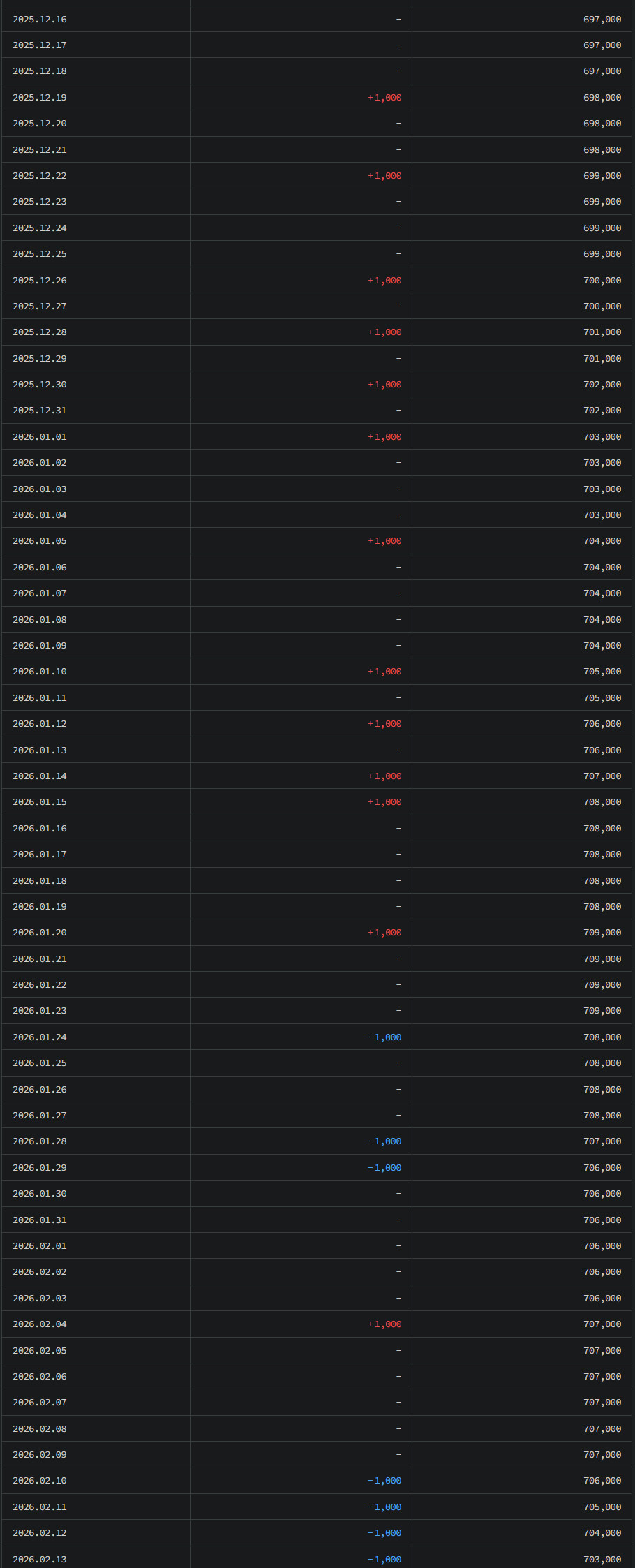
Task: Select the +1,000 change on 2026.01.15
Action: [384, 802]
